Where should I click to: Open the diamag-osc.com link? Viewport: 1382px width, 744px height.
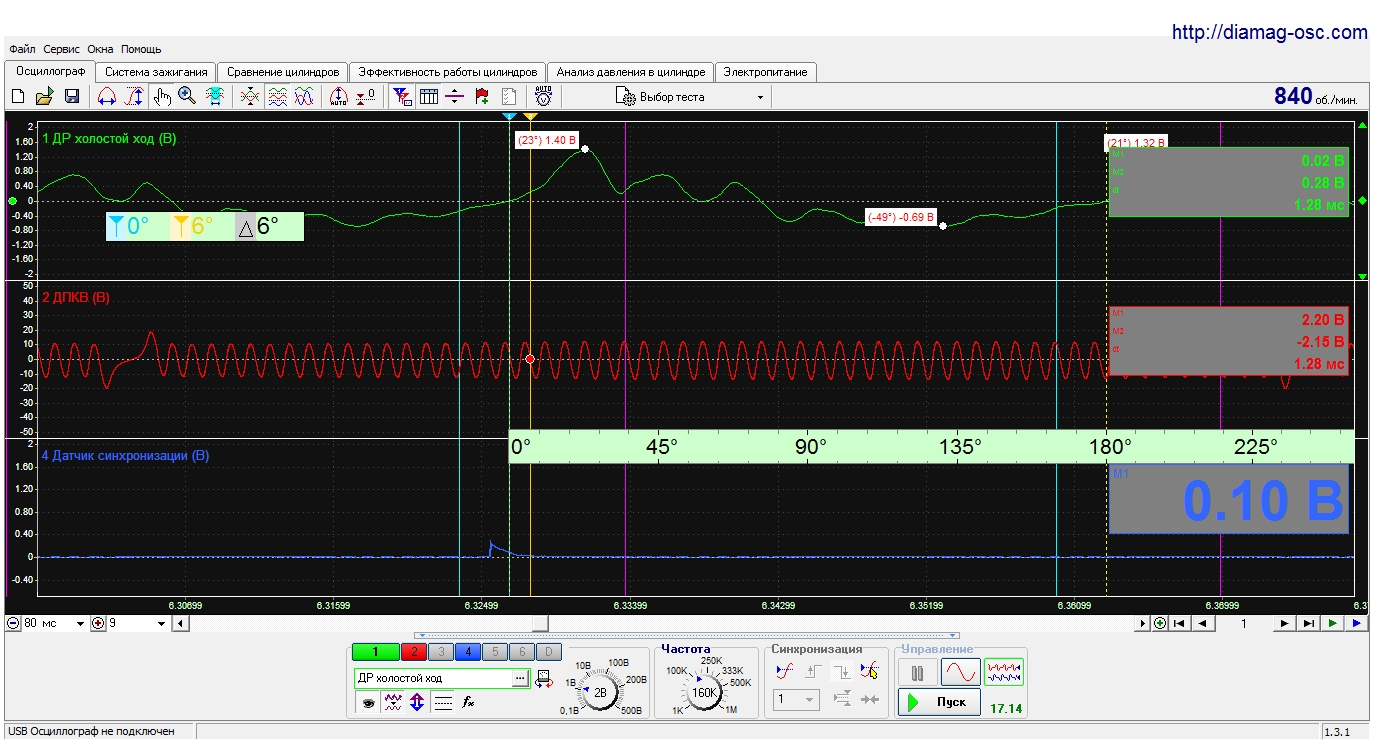coord(1269,32)
